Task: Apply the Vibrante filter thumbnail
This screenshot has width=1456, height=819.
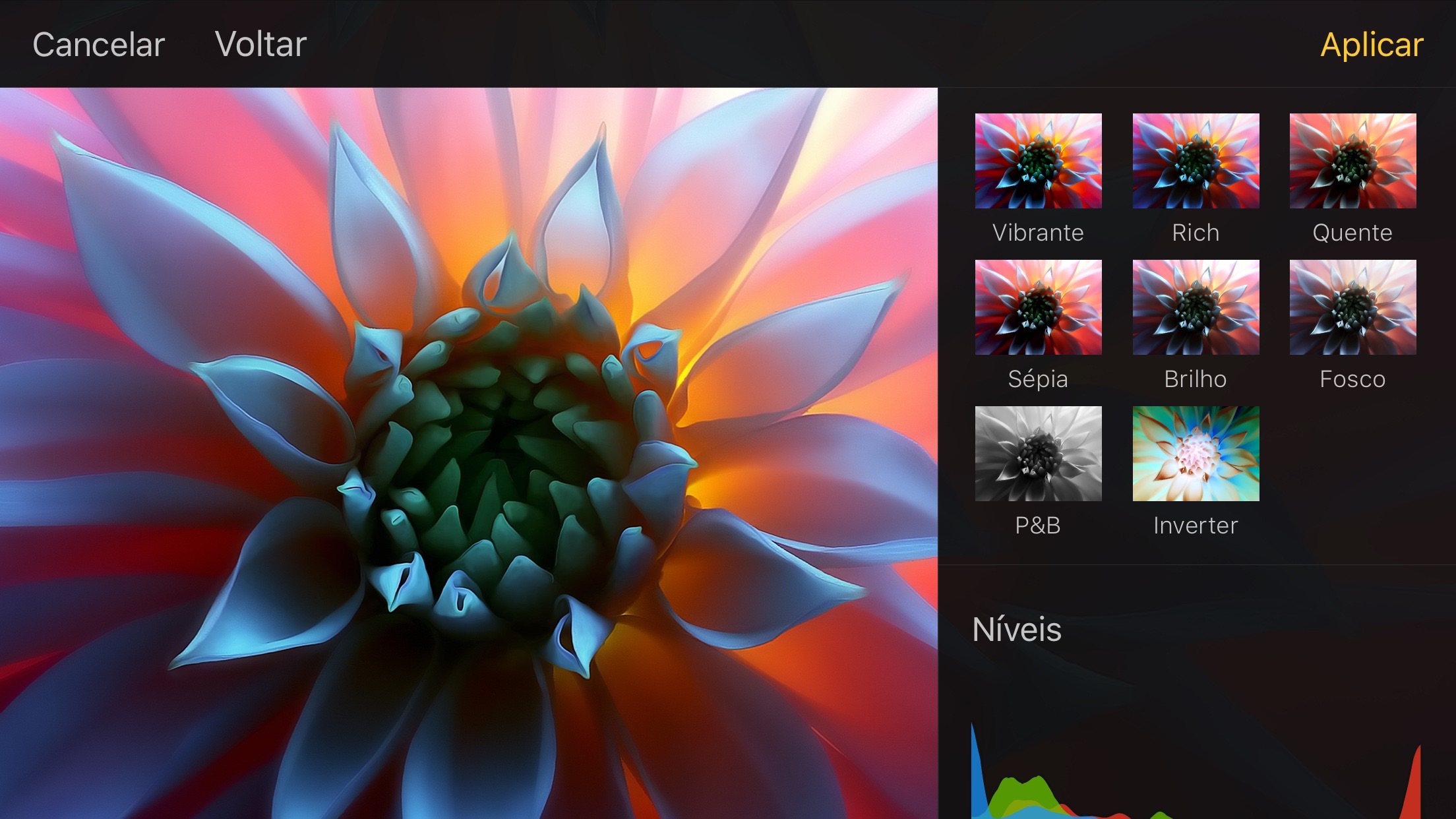Action: click(x=1038, y=161)
